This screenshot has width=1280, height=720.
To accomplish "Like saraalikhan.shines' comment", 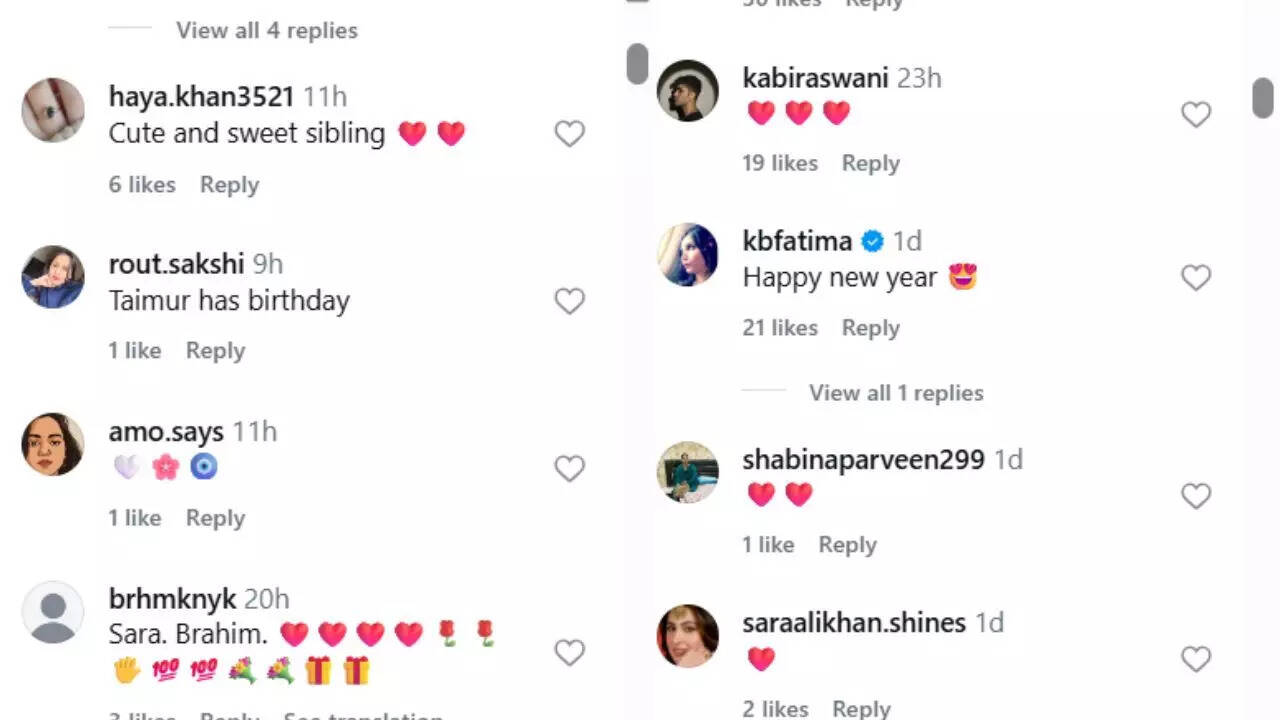I will [1196, 659].
